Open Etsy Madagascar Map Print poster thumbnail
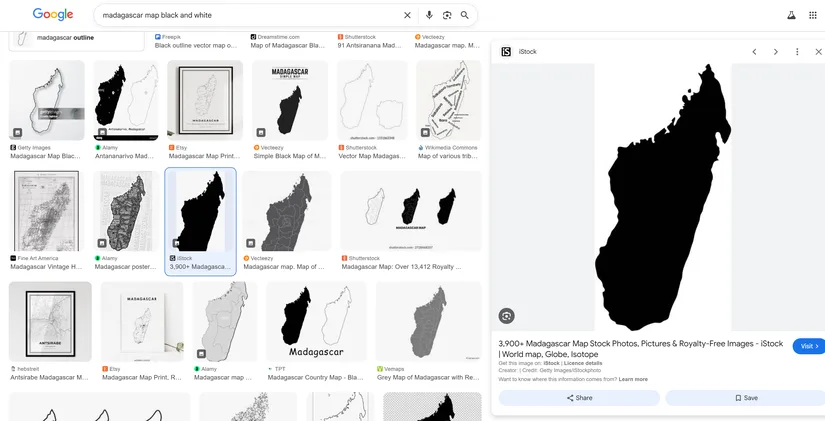This screenshot has width=825, height=421. coord(142,322)
